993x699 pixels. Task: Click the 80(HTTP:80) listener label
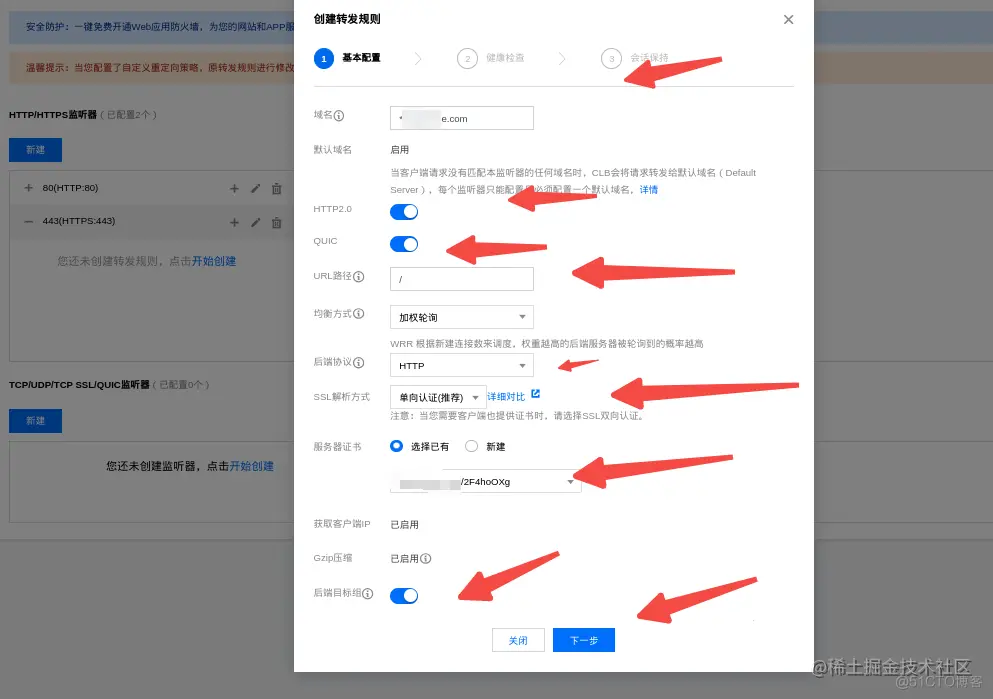pos(70,188)
